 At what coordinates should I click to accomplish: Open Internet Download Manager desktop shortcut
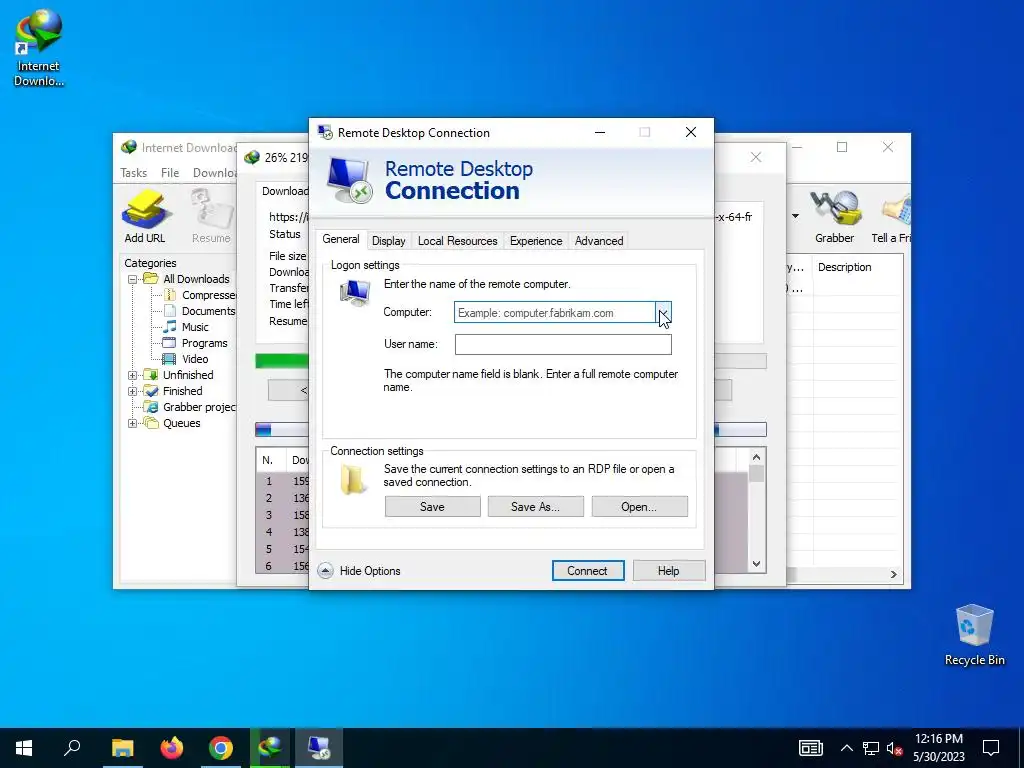(x=39, y=48)
